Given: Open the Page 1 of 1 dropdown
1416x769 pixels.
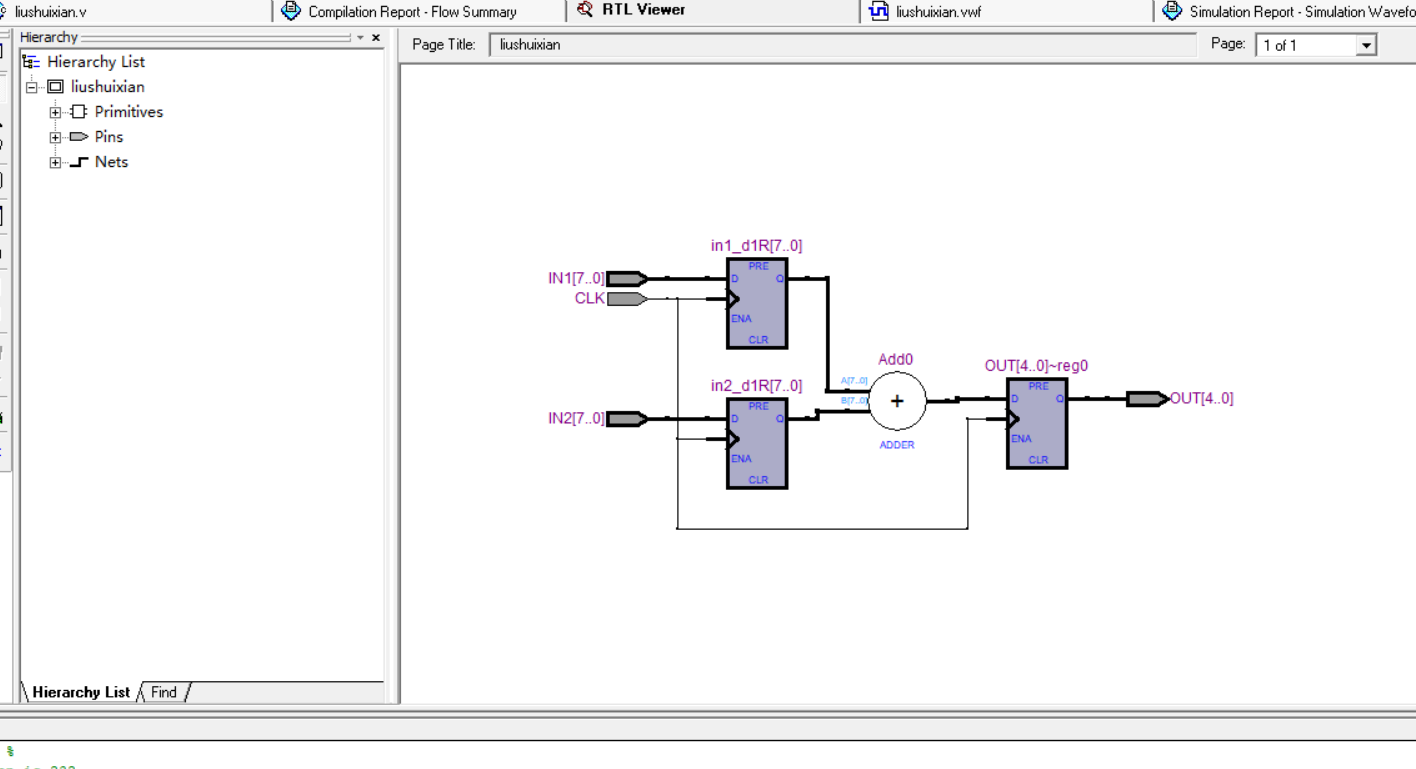Looking at the screenshot, I should coord(1366,45).
